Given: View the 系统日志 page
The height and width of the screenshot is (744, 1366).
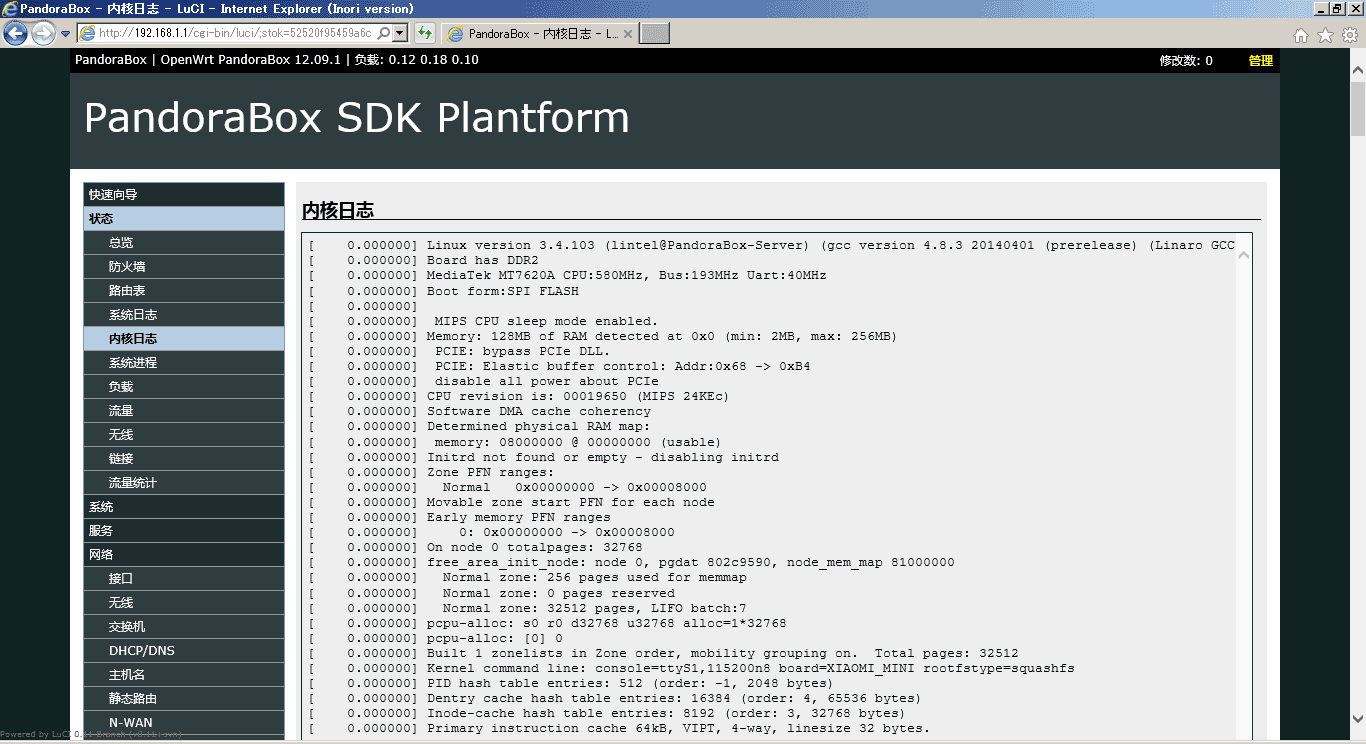Looking at the screenshot, I should pyautogui.click(x=184, y=315).
